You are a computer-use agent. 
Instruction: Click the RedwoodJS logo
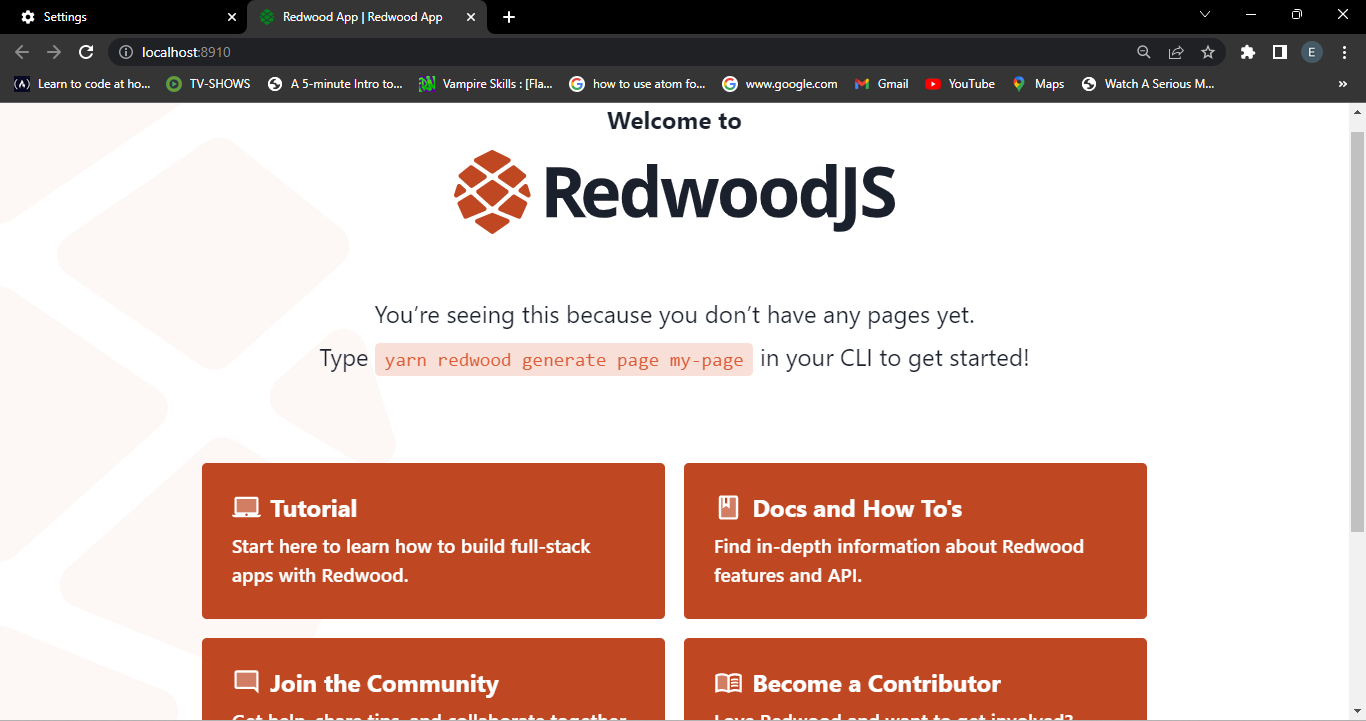pyautogui.click(x=675, y=191)
